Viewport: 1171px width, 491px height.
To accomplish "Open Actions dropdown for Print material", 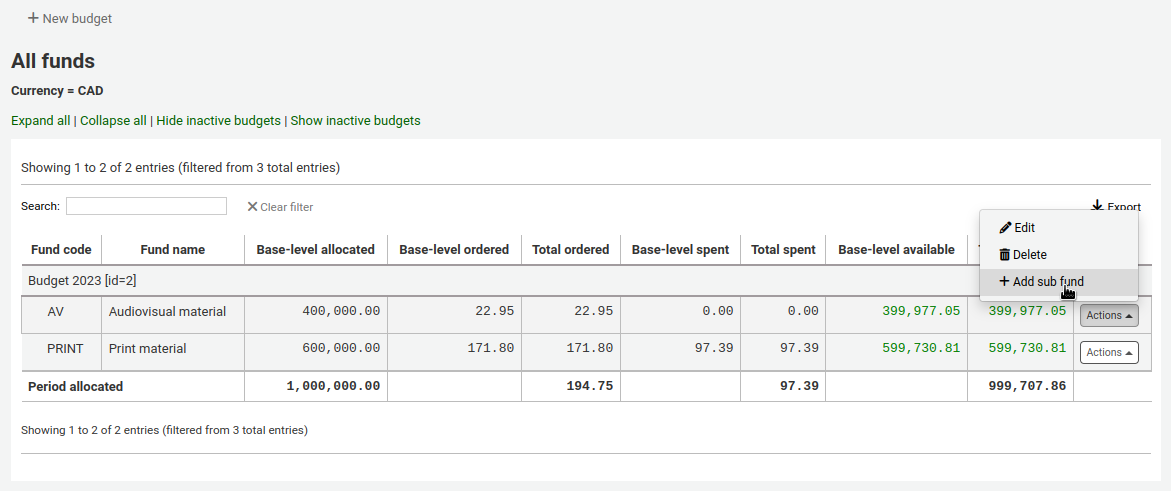I will pyautogui.click(x=1109, y=352).
